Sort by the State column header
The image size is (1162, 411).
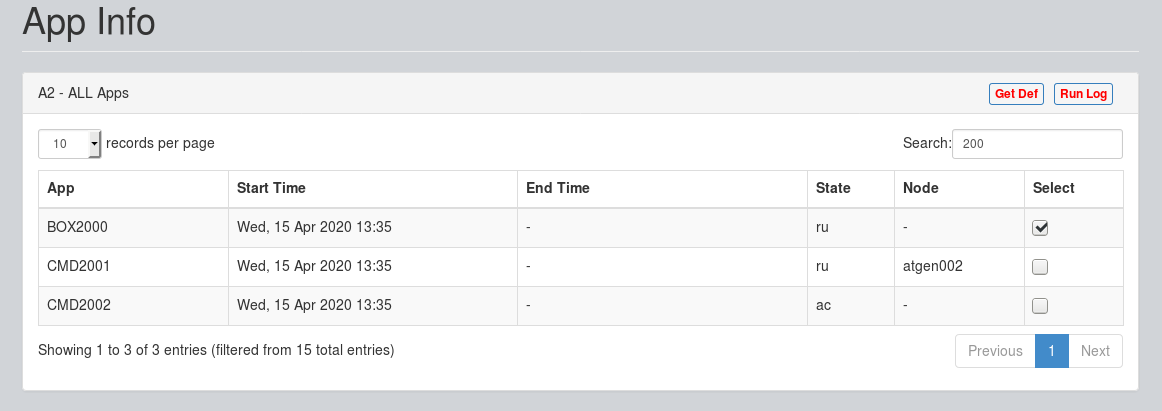[851, 189]
